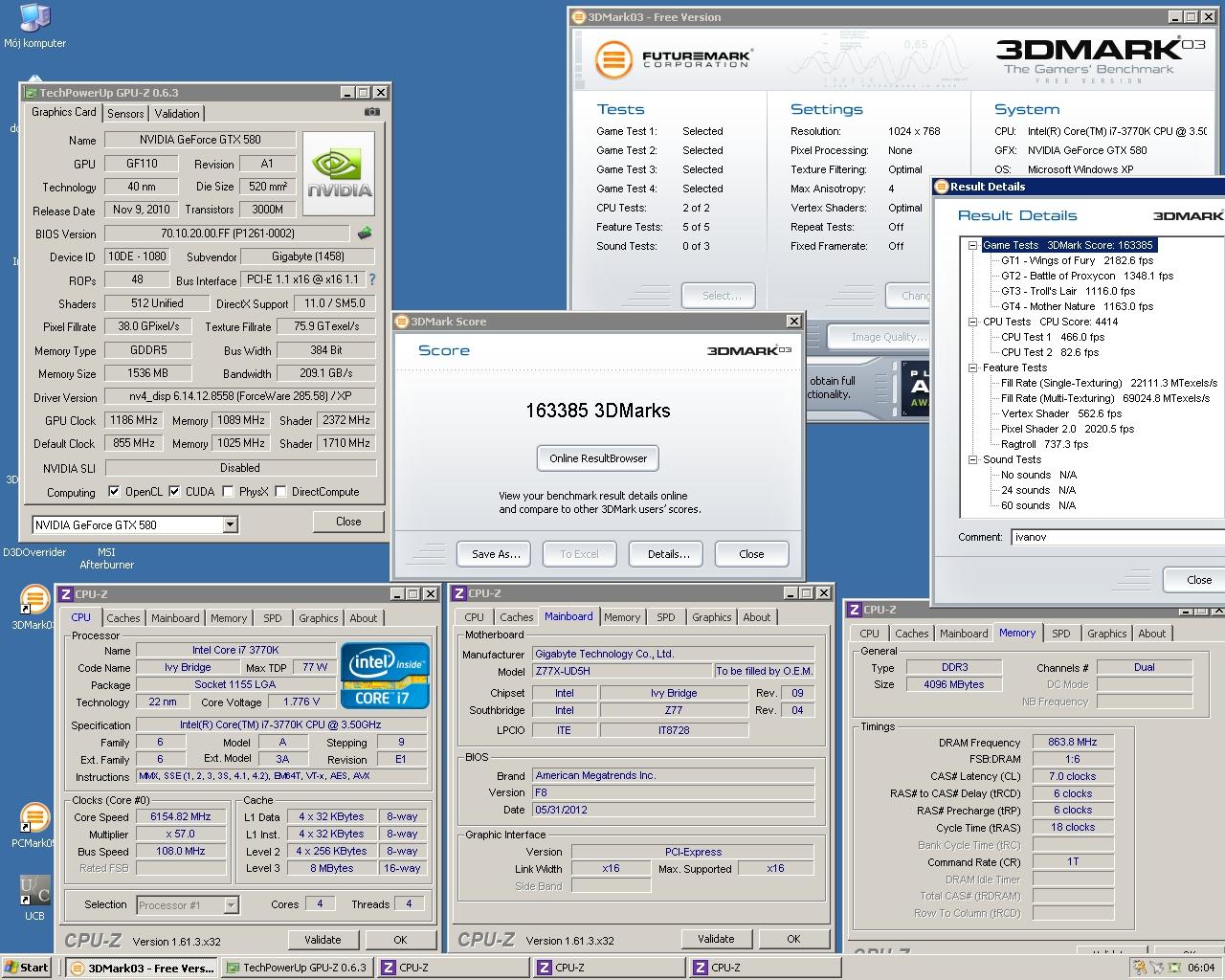Collapse the Sound Tests tree node
The height and width of the screenshot is (980, 1225).
tap(972, 459)
